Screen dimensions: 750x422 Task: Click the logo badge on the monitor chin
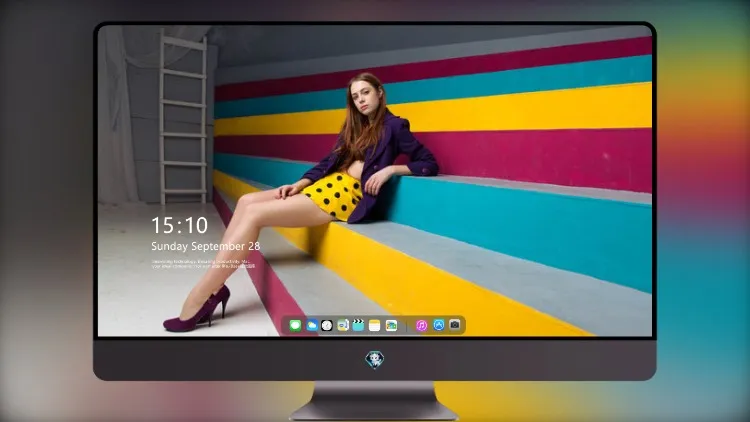375,359
